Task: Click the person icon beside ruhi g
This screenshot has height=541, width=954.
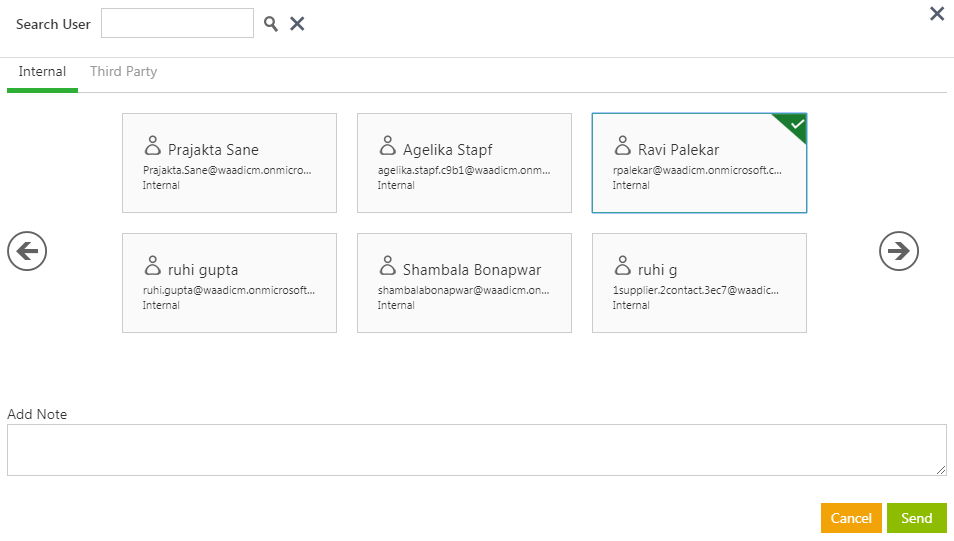Action: point(622,265)
